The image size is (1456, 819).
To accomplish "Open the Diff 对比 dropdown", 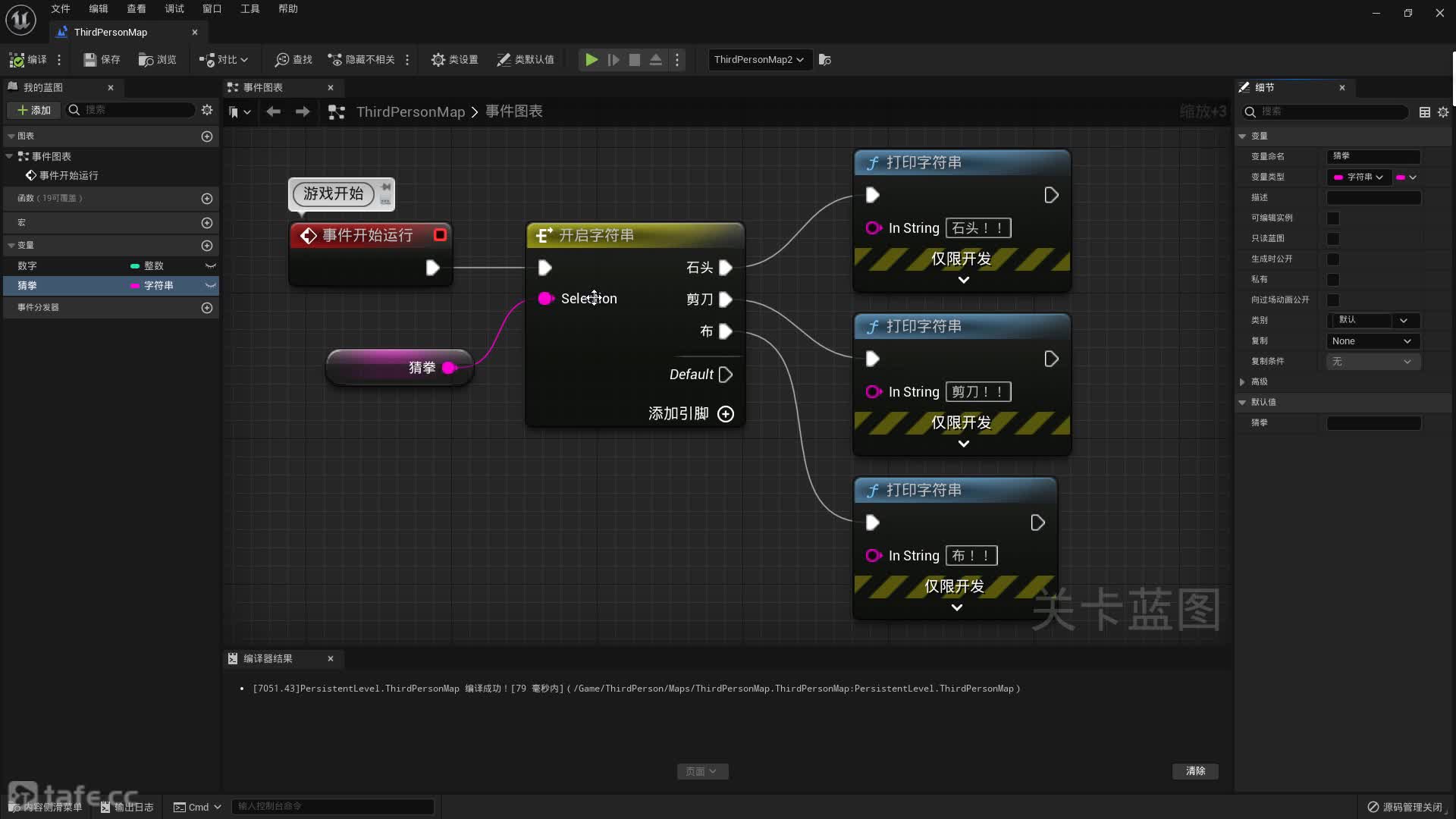I will pyautogui.click(x=223, y=59).
